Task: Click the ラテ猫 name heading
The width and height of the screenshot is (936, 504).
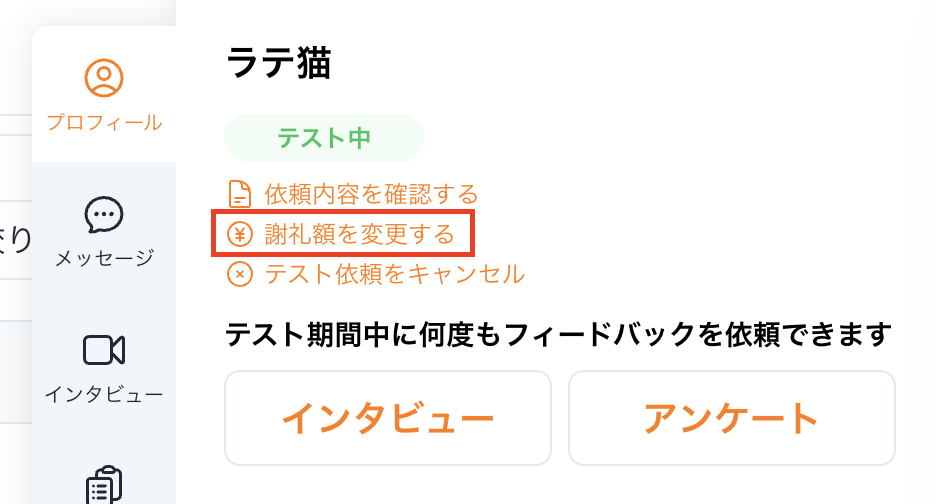Action: 279,65
